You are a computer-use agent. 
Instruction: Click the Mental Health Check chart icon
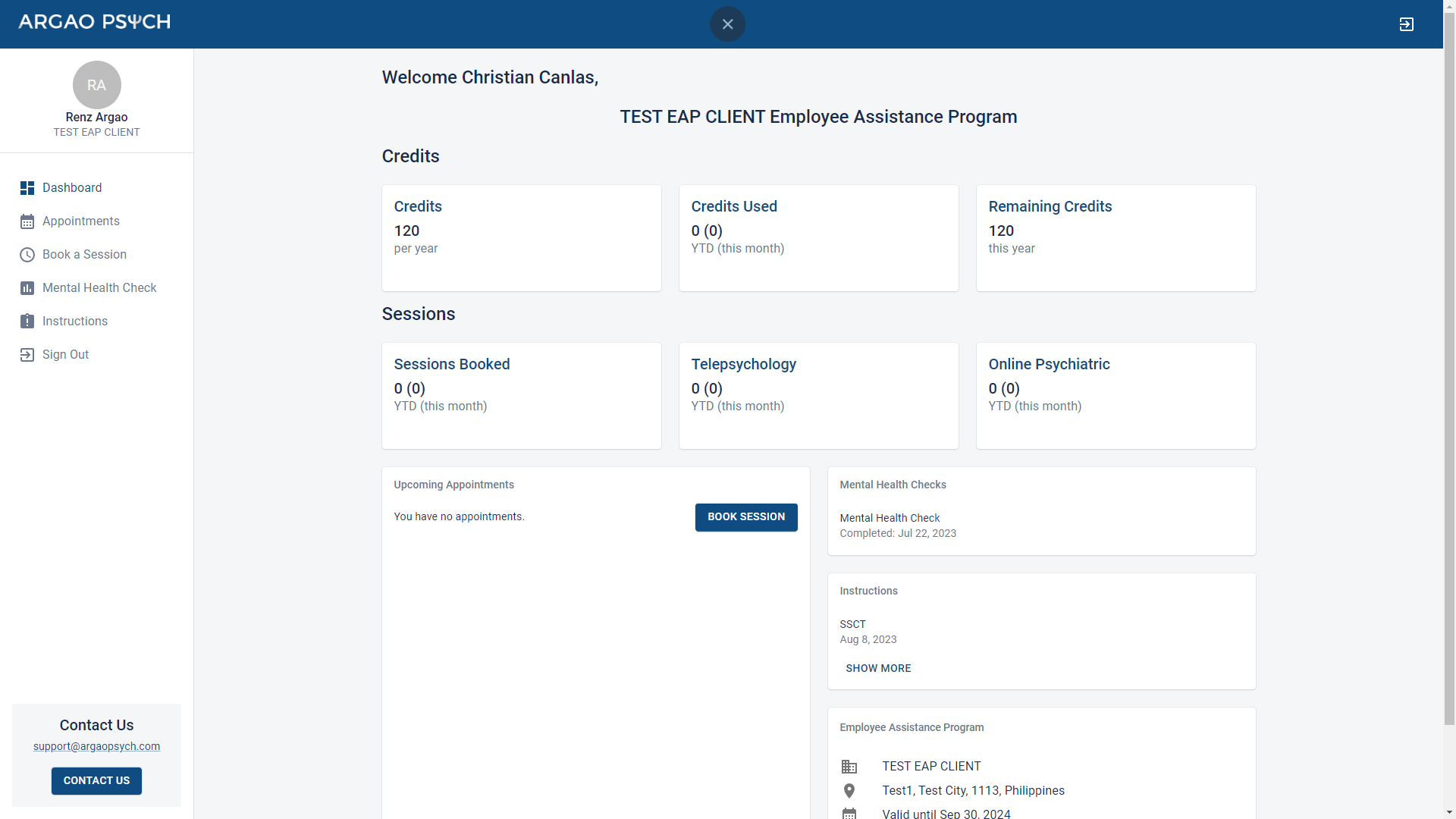coord(27,288)
